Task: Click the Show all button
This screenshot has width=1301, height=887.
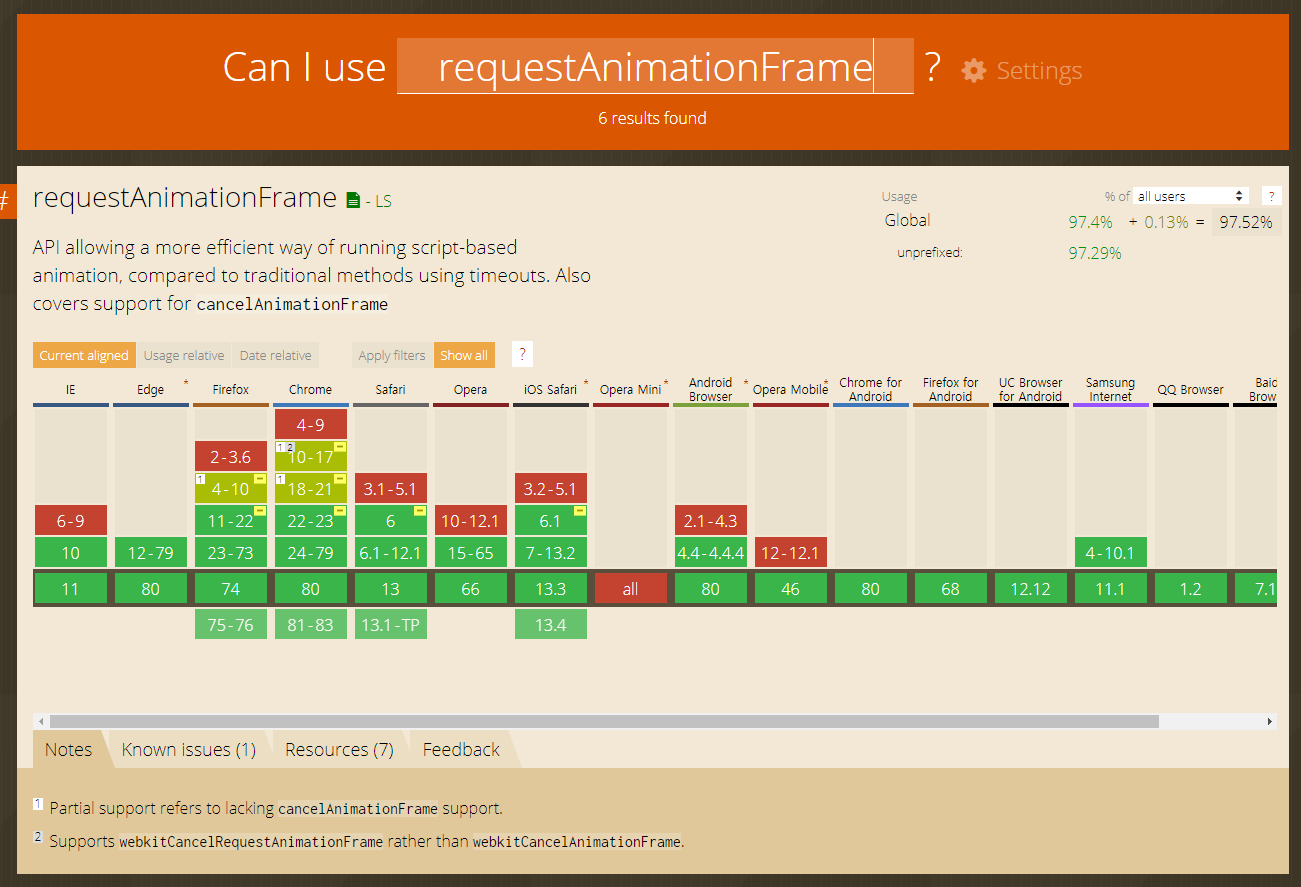Action: coord(464,355)
